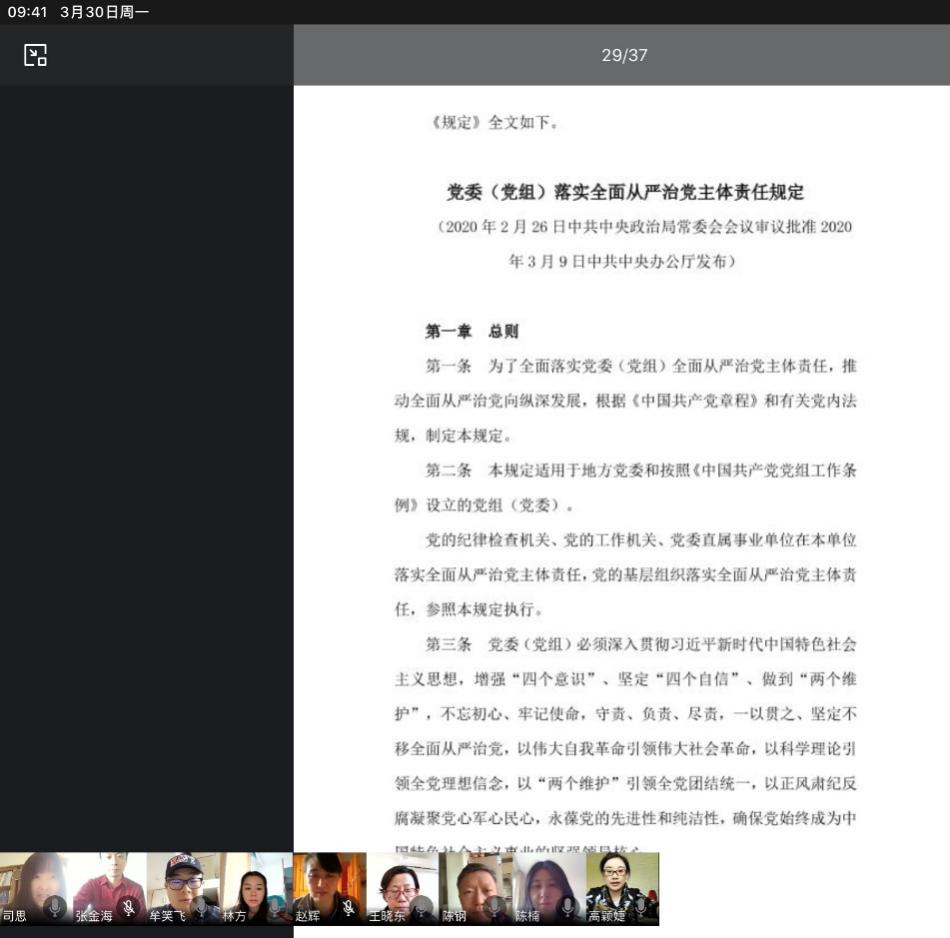This screenshot has height=938, width=950.
Task: Click the line beginning 落实全面从严治党主体责任，党的基层
Action: (x=625, y=574)
